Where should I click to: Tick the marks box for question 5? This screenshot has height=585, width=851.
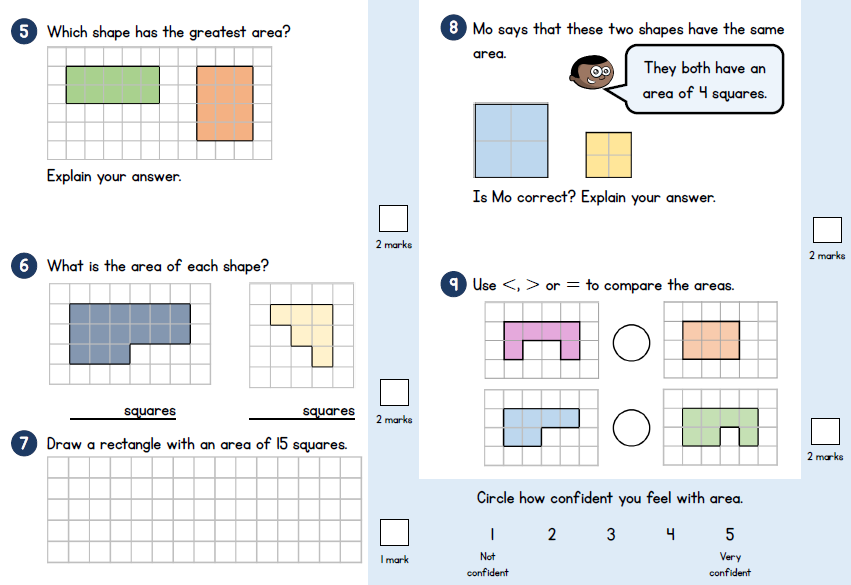pos(393,218)
